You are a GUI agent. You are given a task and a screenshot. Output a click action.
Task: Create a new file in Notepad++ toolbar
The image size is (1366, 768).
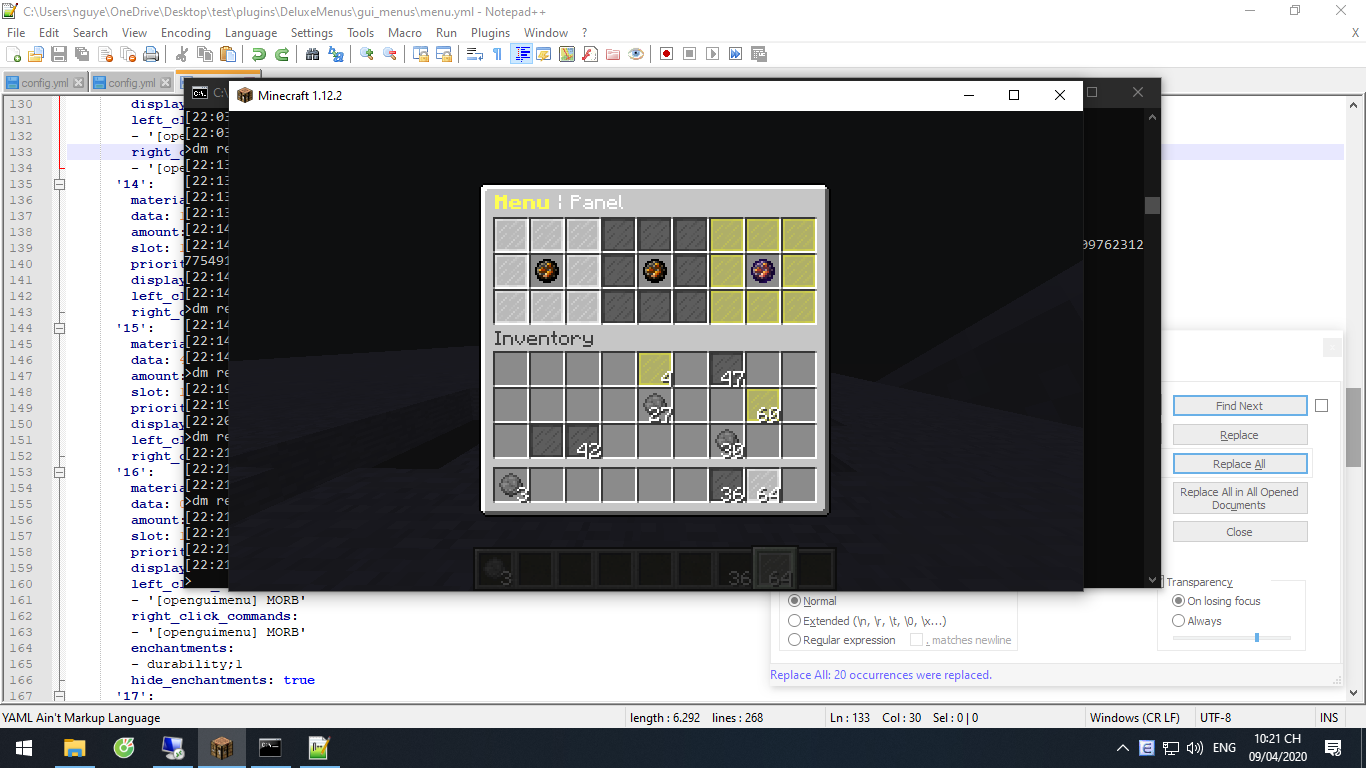pyautogui.click(x=14, y=54)
